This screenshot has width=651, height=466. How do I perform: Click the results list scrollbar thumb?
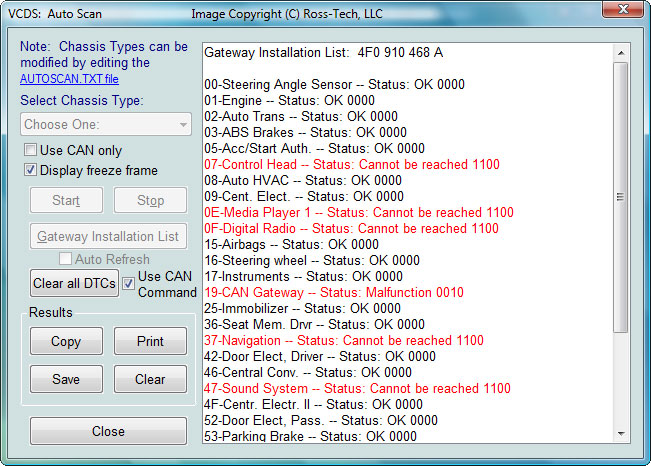coord(620,196)
